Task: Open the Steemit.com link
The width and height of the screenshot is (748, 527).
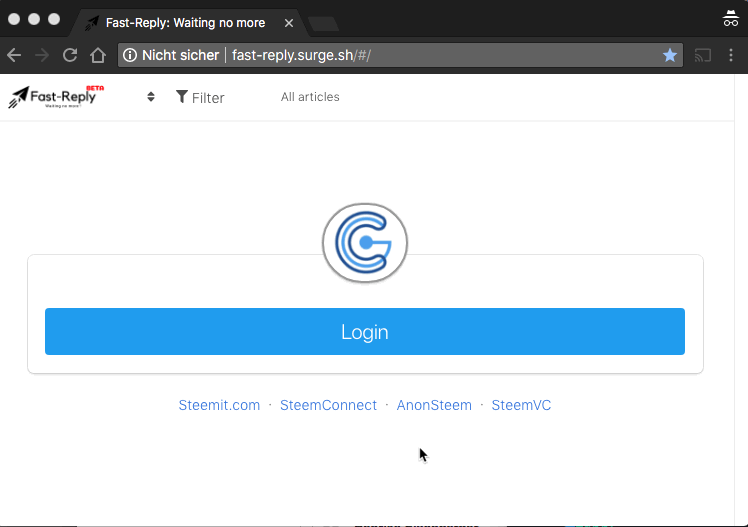Action: [219, 405]
